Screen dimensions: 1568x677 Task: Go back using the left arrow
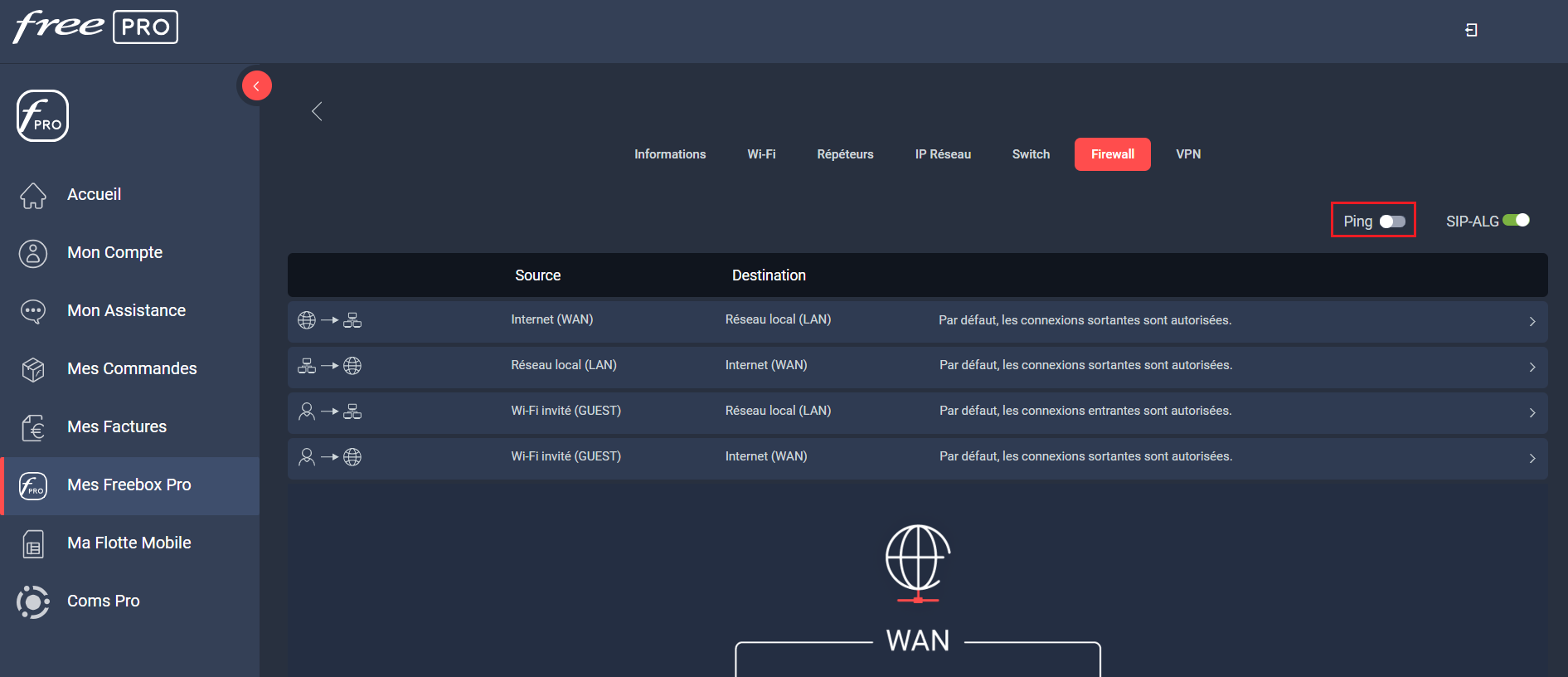(x=317, y=111)
